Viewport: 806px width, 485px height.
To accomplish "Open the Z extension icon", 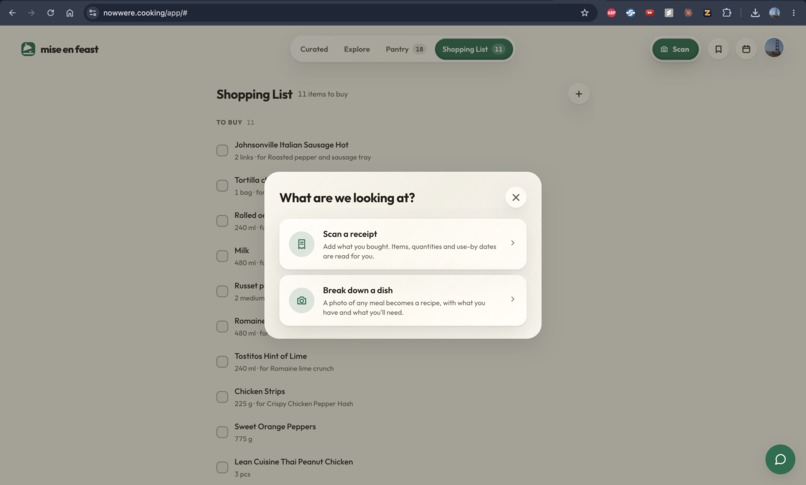I will (707, 13).
